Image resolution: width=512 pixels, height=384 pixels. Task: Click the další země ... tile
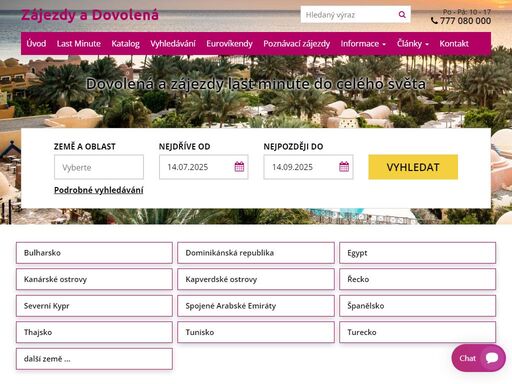(x=94, y=359)
